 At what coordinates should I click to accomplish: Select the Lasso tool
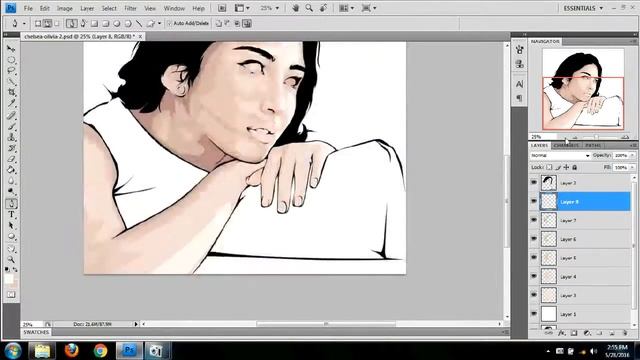click(x=11, y=71)
